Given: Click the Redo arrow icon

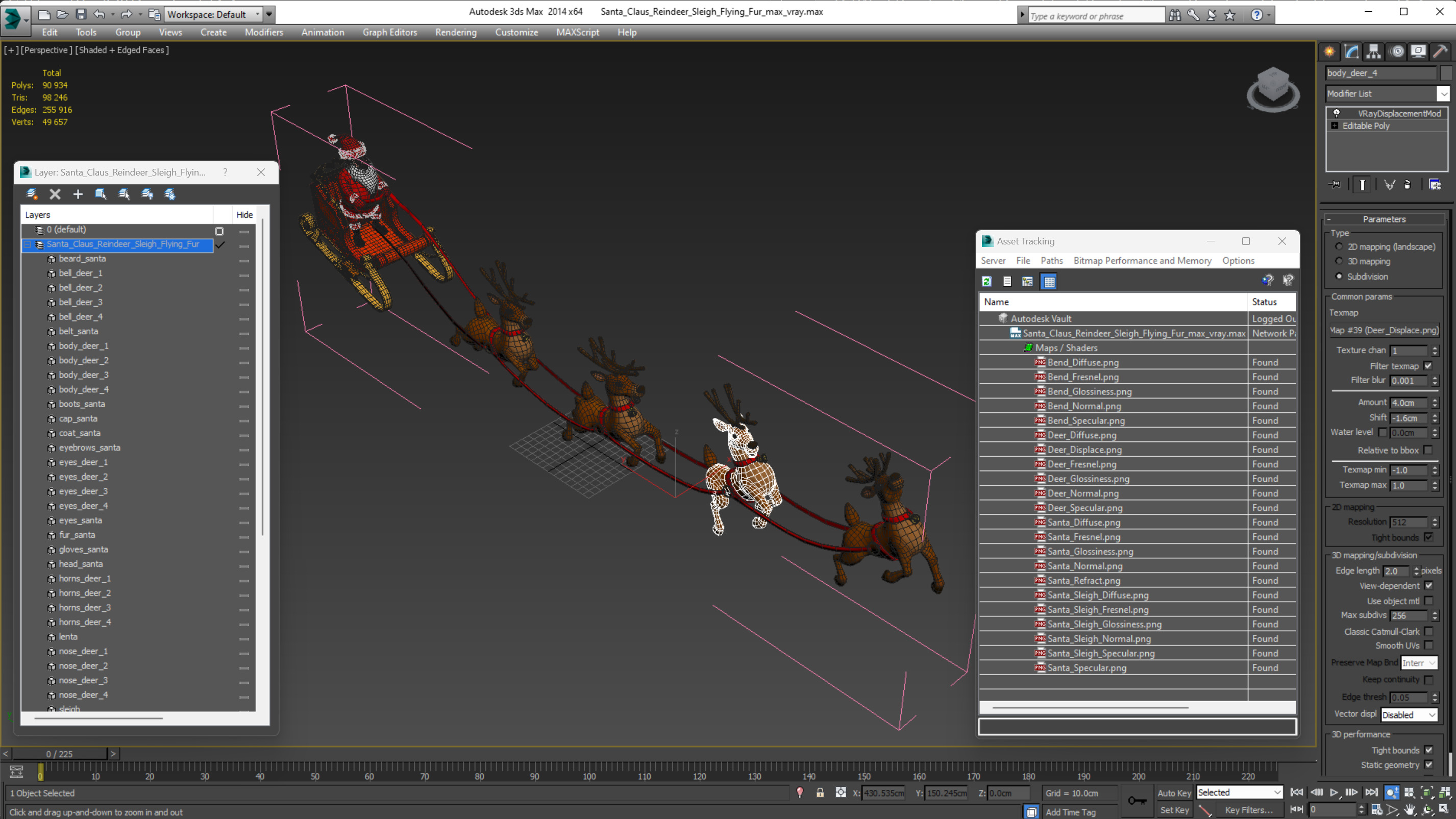Looking at the screenshot, I should pos(127,14).
